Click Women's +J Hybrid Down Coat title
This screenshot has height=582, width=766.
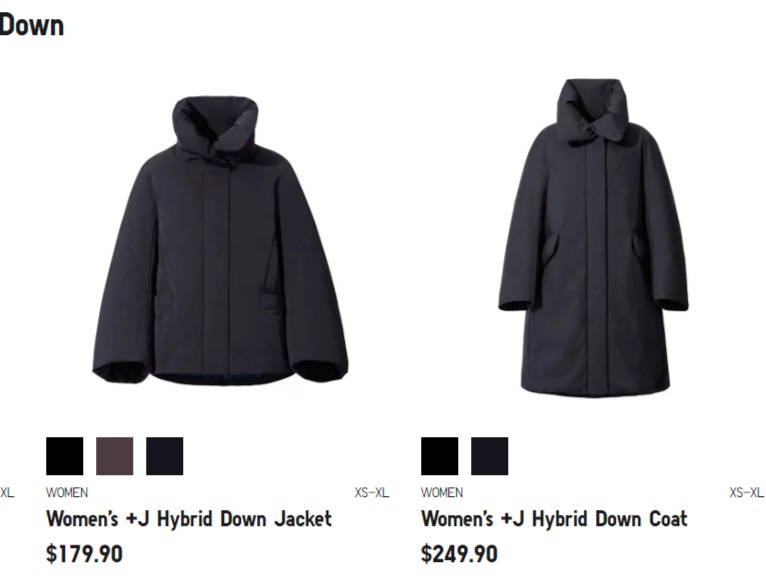(x=554, y=519)
